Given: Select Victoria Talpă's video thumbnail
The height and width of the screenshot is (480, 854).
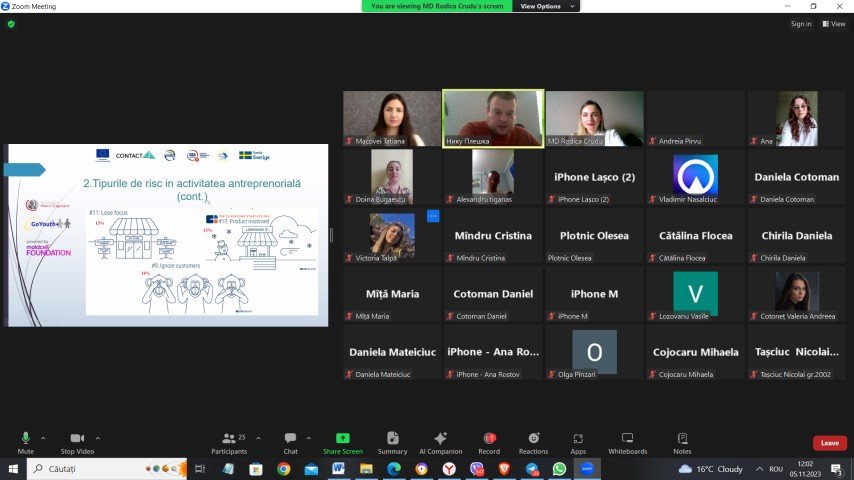Looking at the screenshot, I should coord(392,235).
